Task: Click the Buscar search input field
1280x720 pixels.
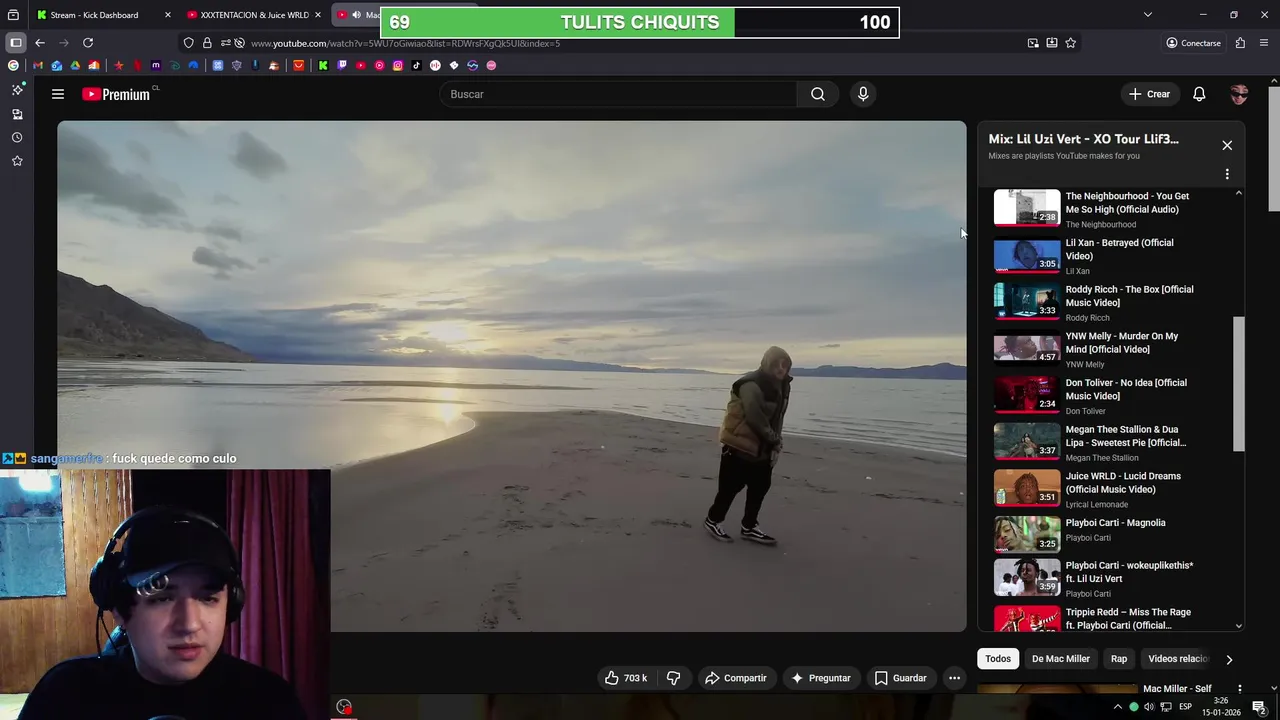Action: click(x=618, y=94)
